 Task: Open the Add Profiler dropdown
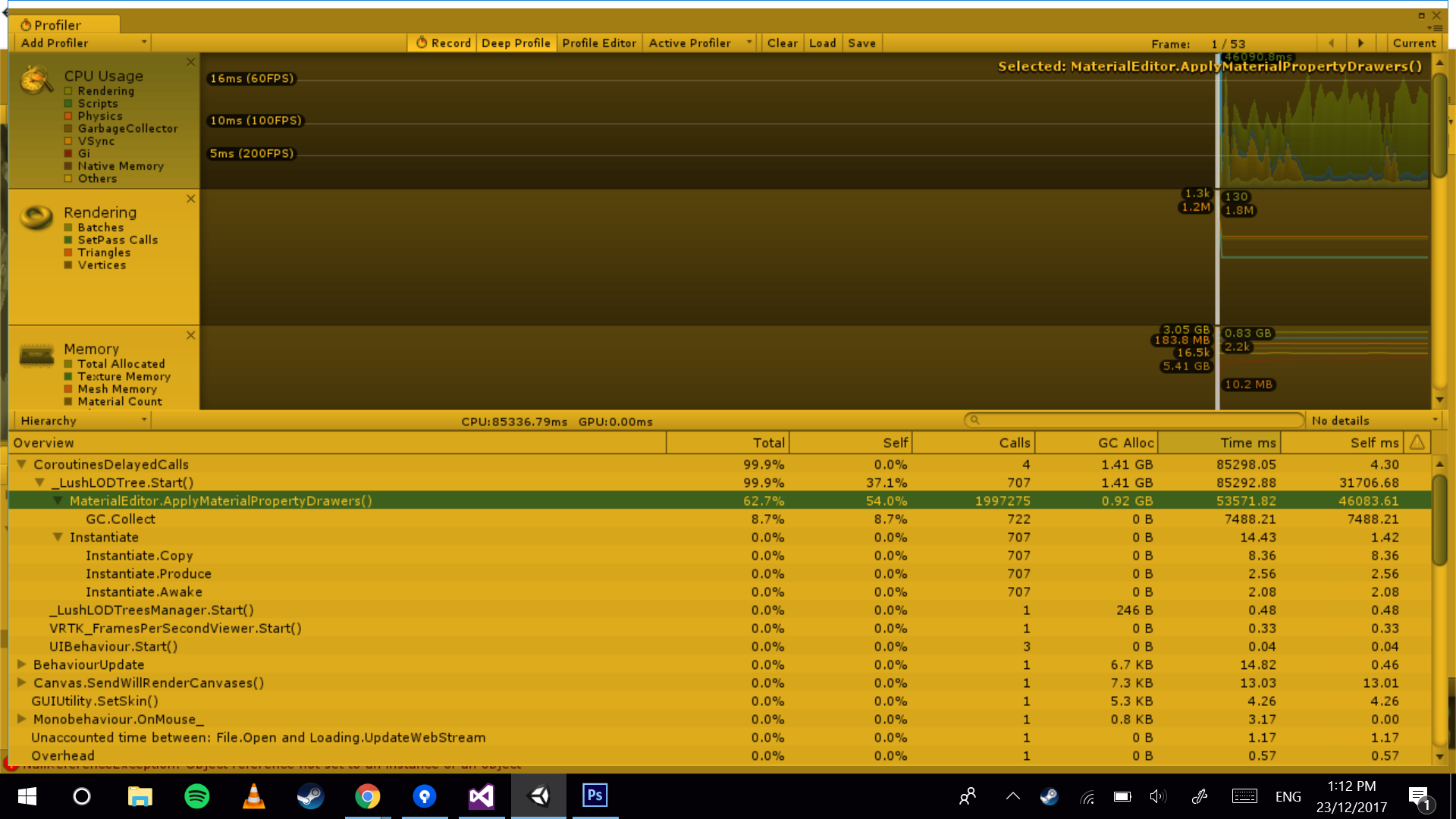pos(83,43)
